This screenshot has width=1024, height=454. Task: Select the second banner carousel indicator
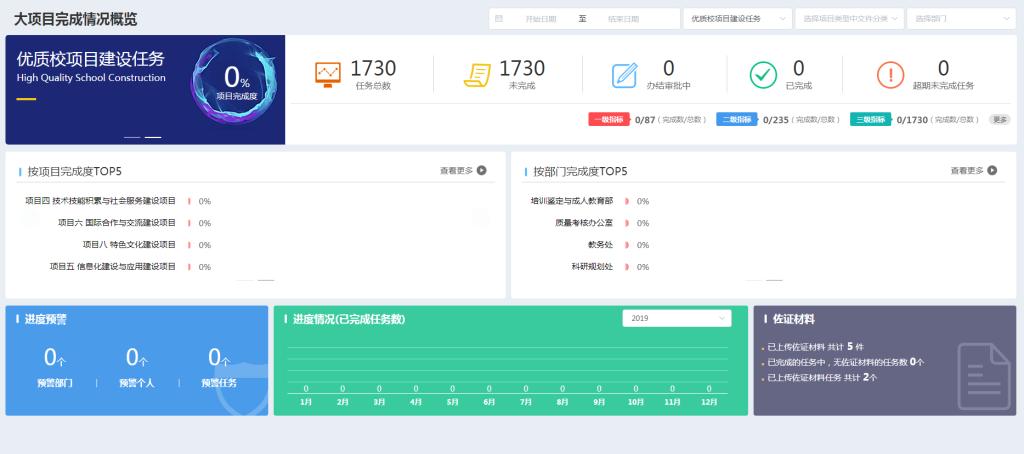(x=153, y=137)
